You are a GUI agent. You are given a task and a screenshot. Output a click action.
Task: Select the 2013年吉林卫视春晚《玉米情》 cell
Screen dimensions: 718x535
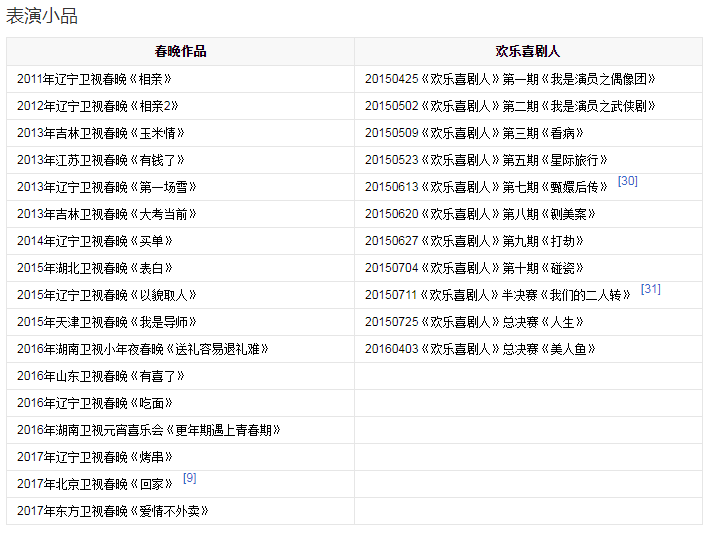pos(101,133)
